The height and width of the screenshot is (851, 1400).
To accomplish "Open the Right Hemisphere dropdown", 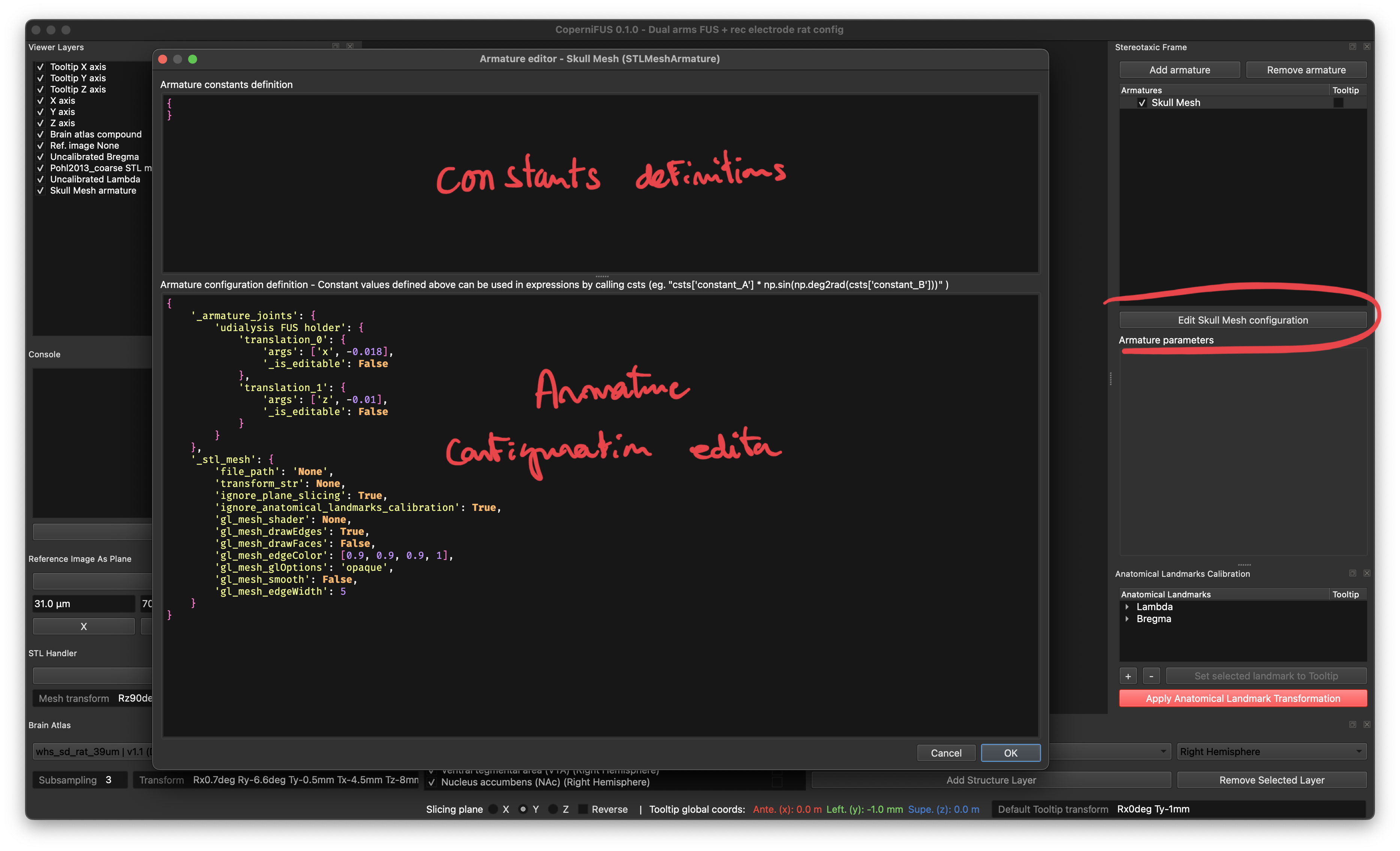I will point(1271,752).
